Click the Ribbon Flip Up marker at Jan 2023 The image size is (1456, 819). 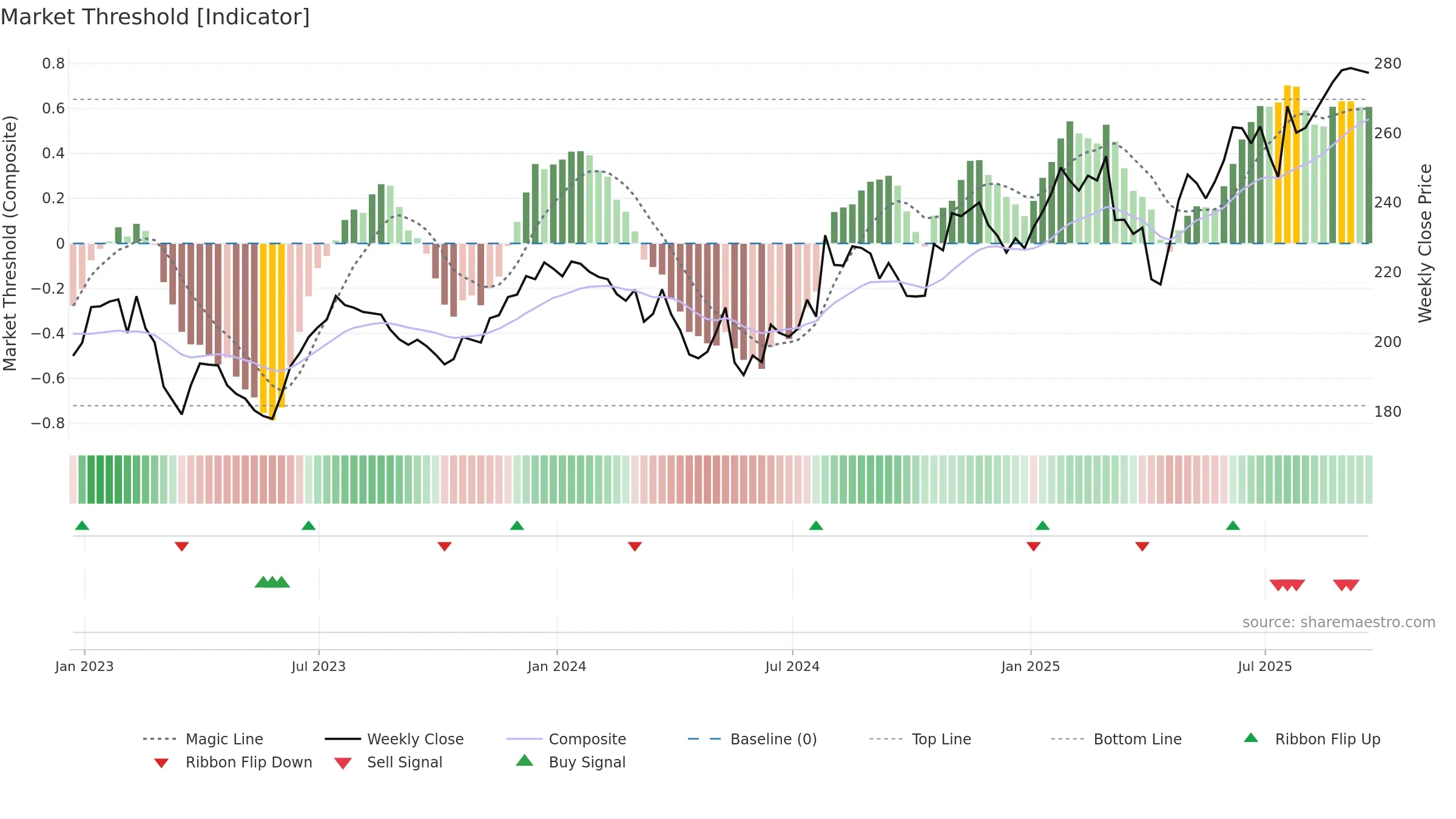[x=82, y=525]
